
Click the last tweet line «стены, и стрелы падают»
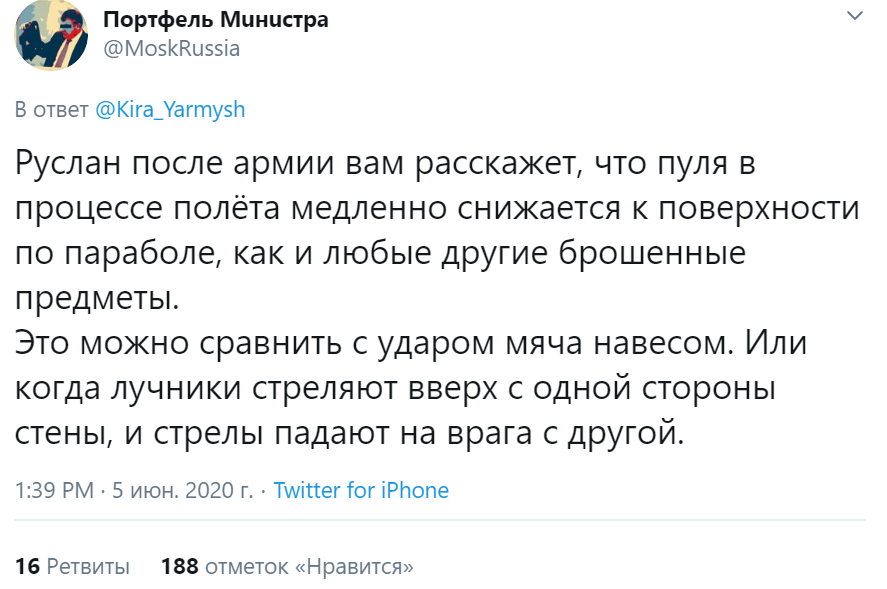click(350, 435)
